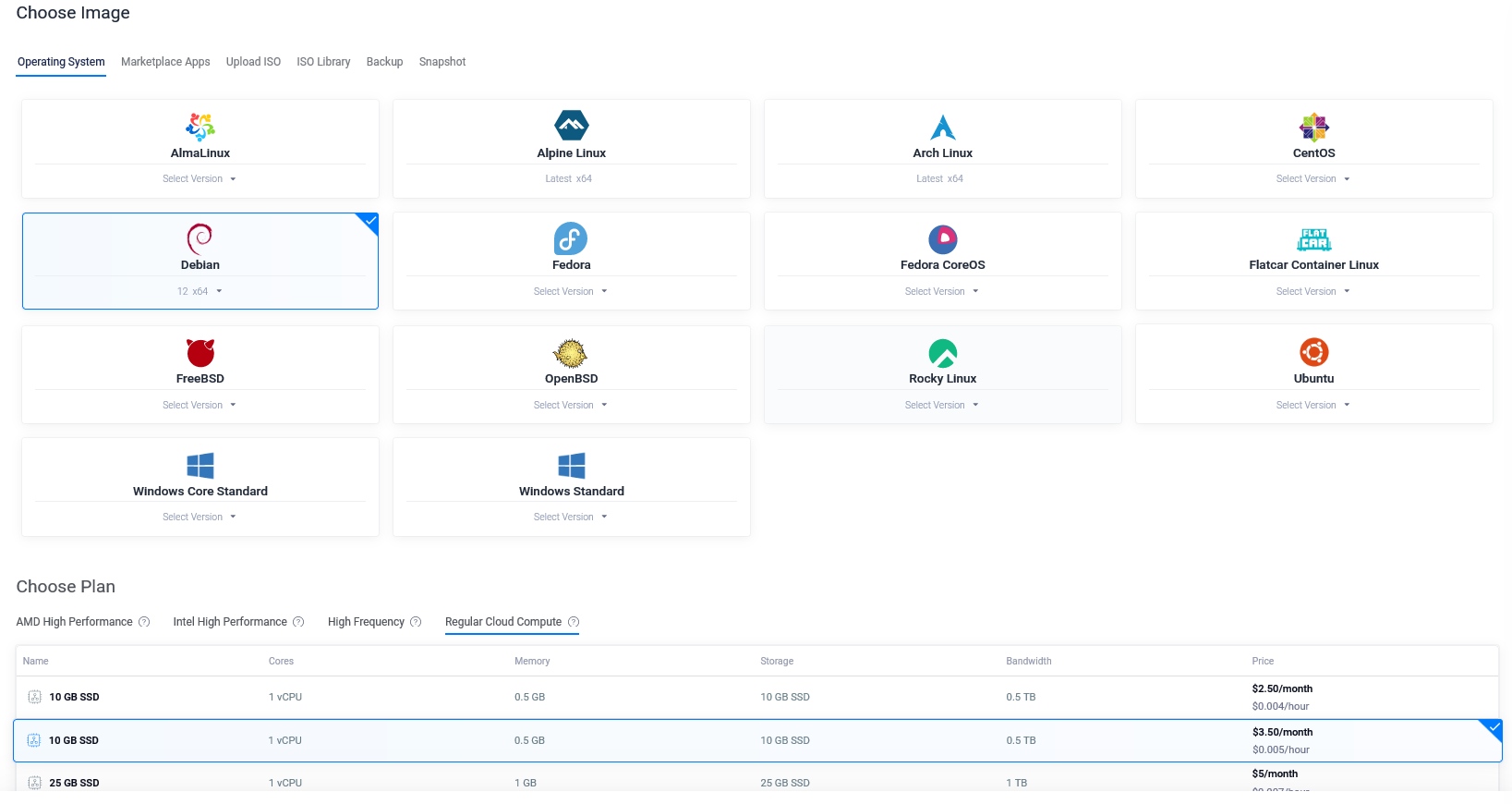Open the Snapshot tab
Screen dimensions: 1512x804
point(442,62)
